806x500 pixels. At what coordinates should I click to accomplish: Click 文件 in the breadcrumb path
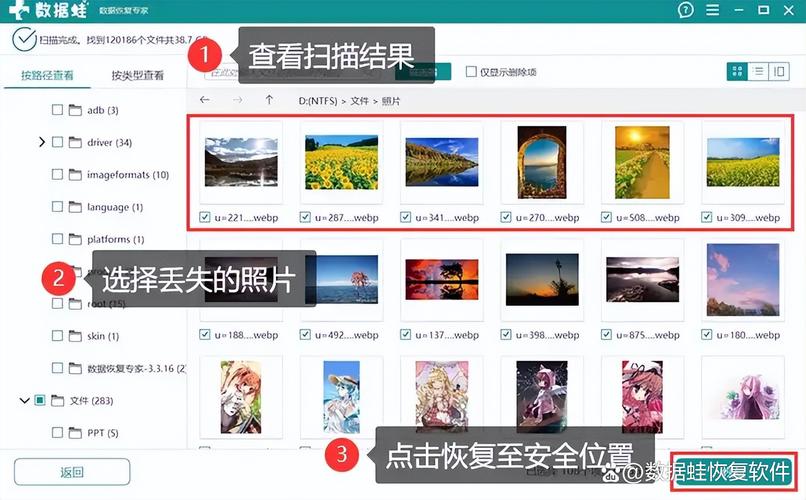click(x=359, y=101)
